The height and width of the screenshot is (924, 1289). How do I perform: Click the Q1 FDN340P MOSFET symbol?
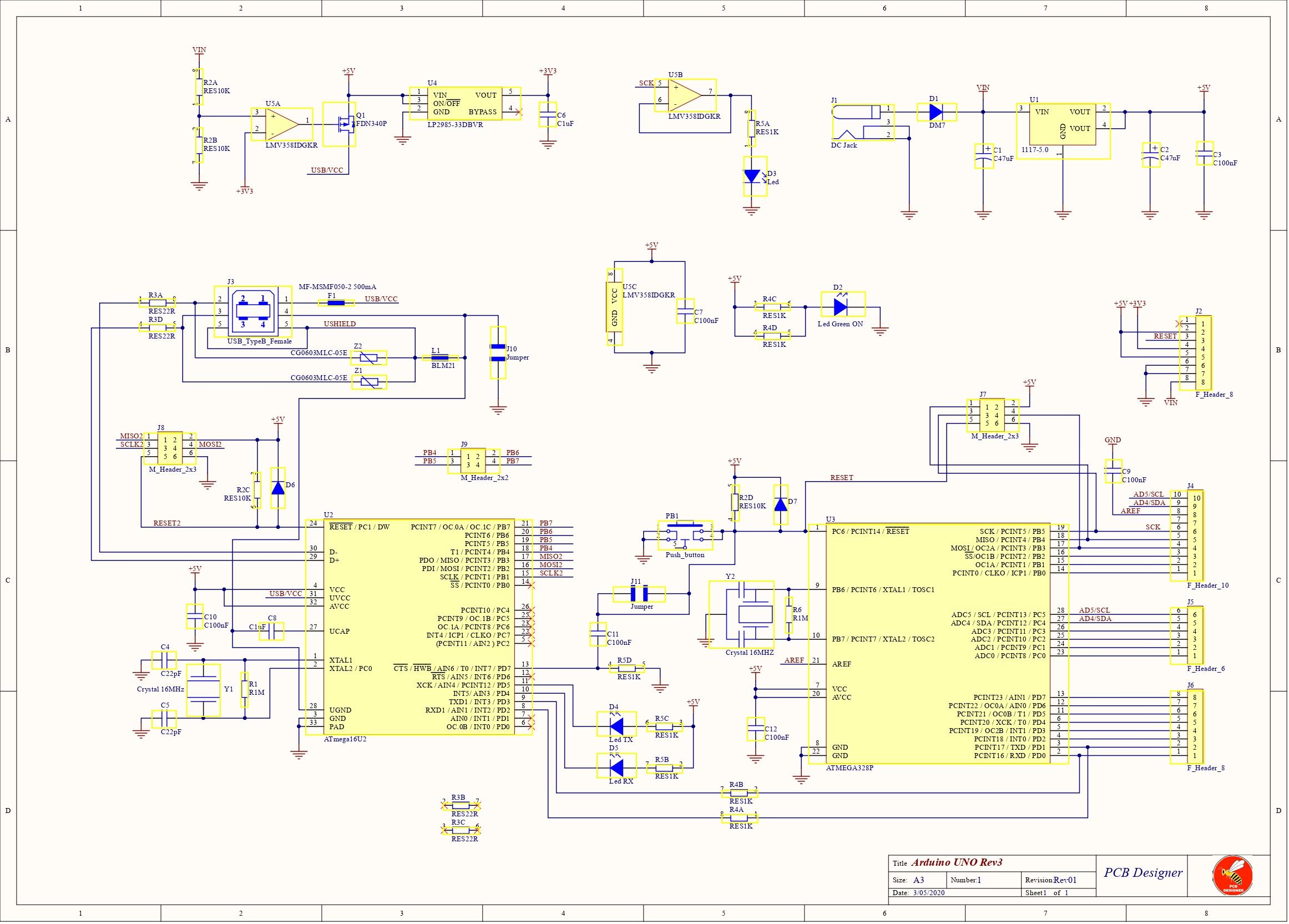[339, 124]
